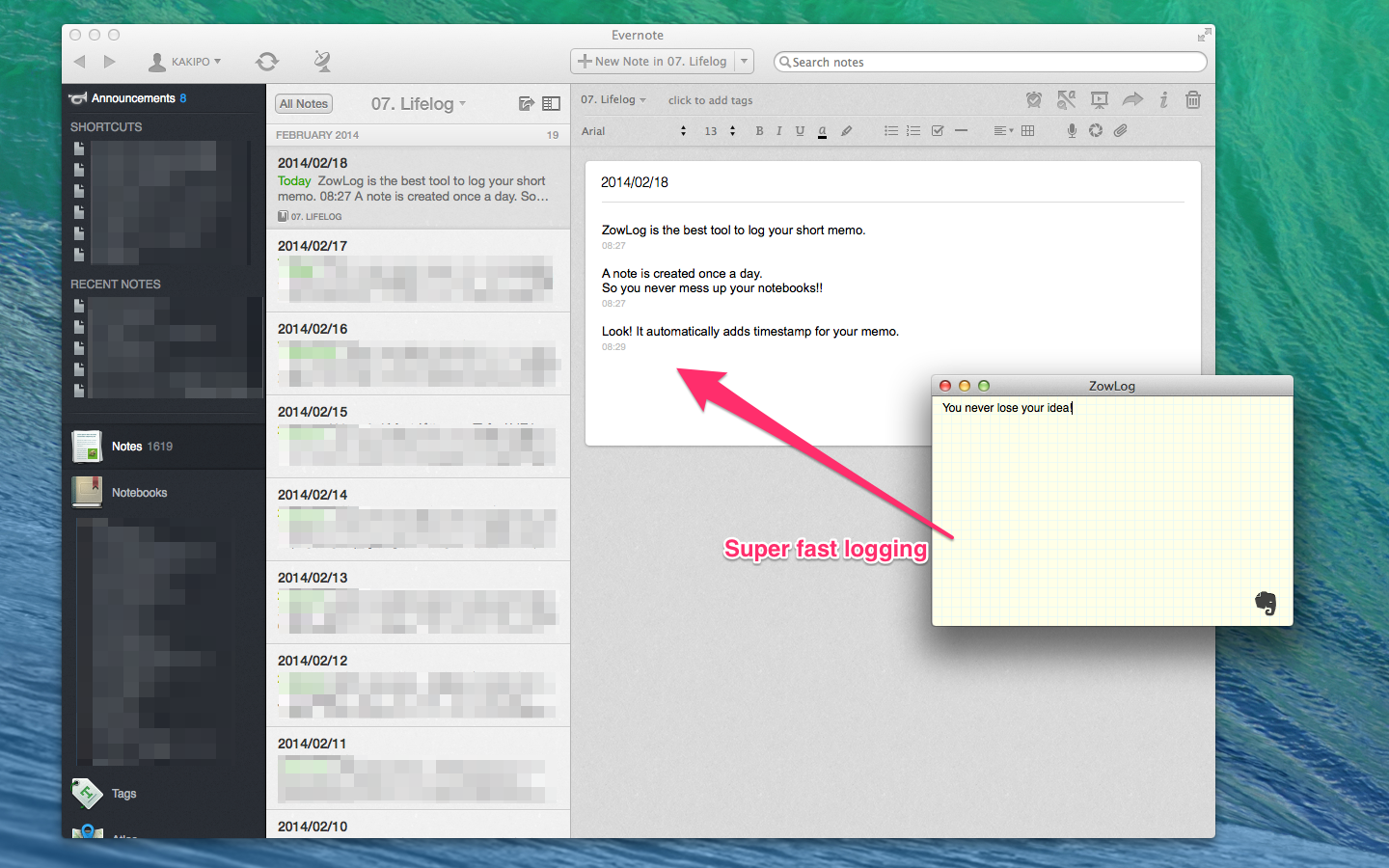1389x868 pixels.
Task: Set a reminder with the alarm clock icon
Action: tap(1034, 99)
